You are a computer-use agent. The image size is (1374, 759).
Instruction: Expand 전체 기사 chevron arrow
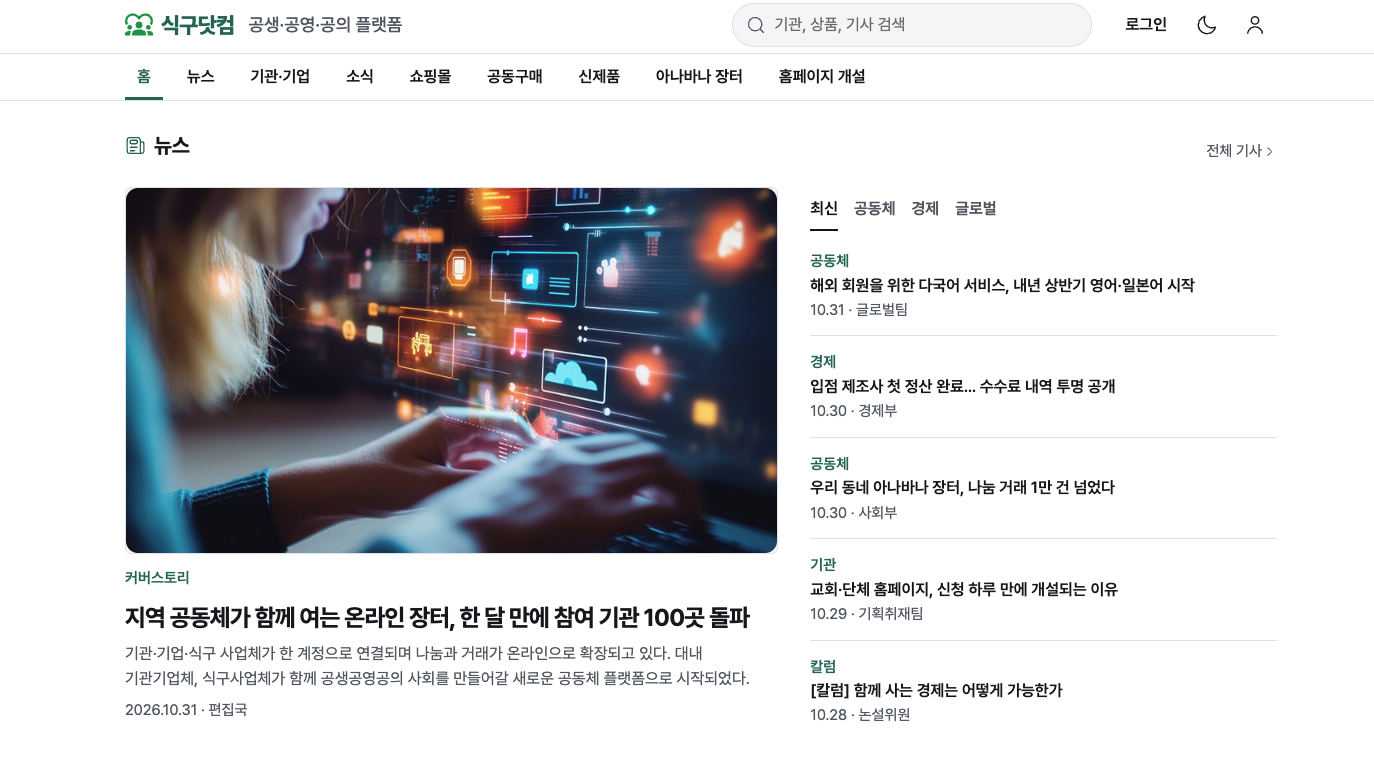pyautogui.click(x=1270, y=151)
